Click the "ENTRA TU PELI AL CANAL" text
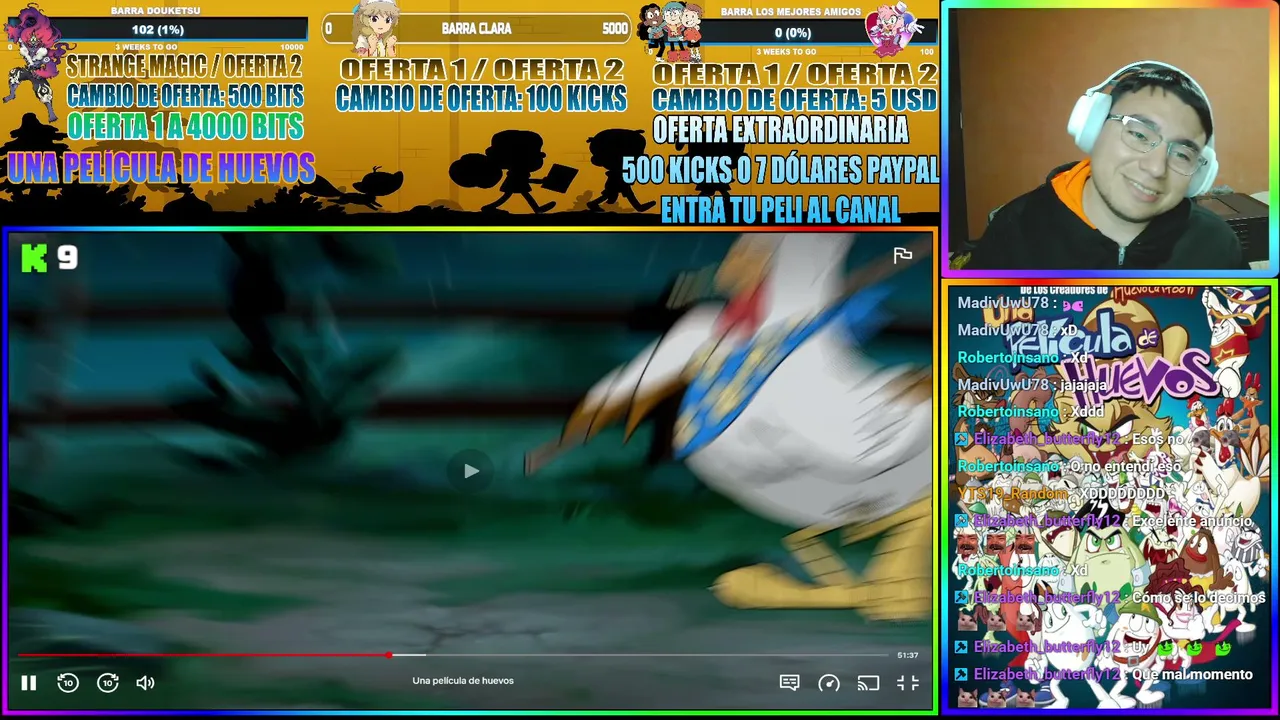The image size is (1280, 720). (x=780, y=210)
